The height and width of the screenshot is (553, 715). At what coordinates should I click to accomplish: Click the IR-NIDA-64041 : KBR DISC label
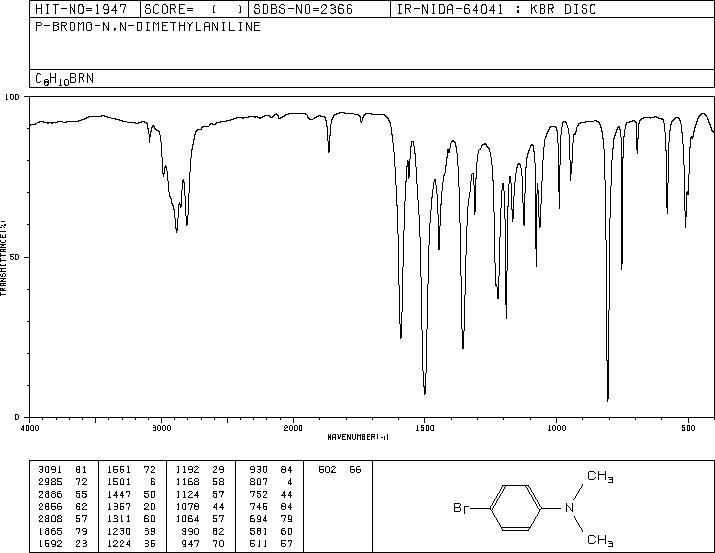click(496, 9)
